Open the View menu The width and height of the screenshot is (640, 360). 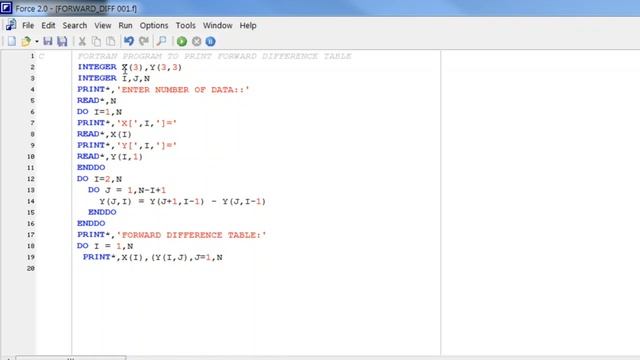click(x=103, y=25)
